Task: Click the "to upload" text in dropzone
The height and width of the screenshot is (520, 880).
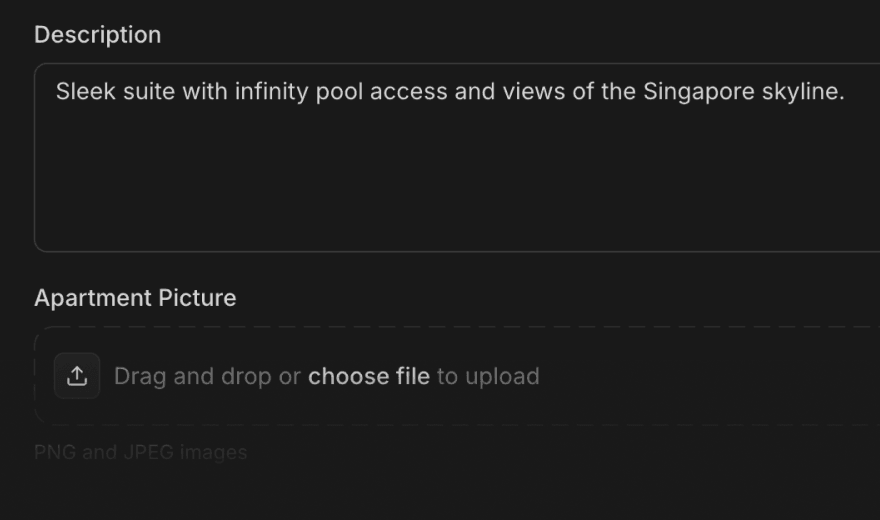Action: point(488,376)
